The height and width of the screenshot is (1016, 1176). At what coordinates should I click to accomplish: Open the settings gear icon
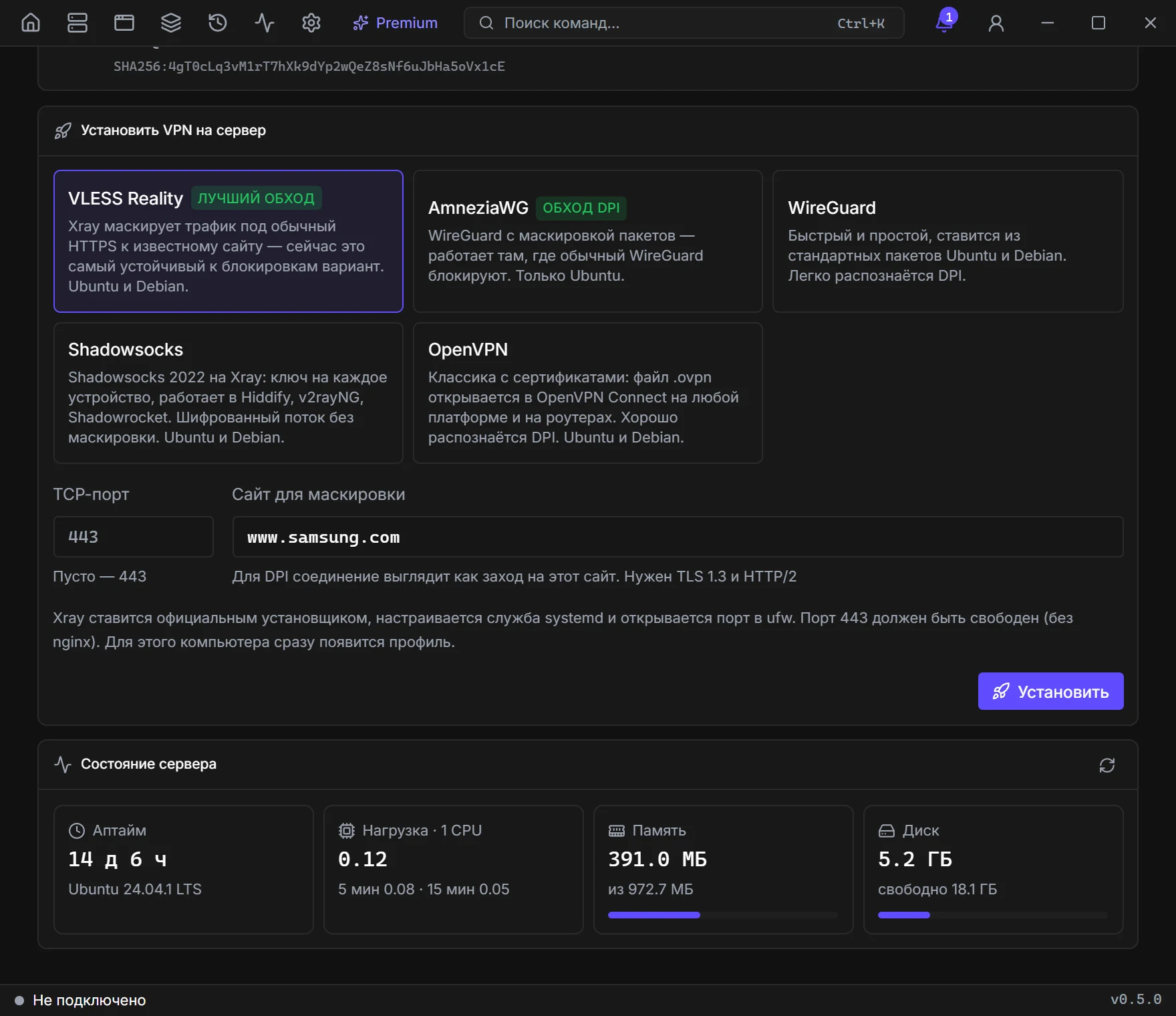[311, 23]
